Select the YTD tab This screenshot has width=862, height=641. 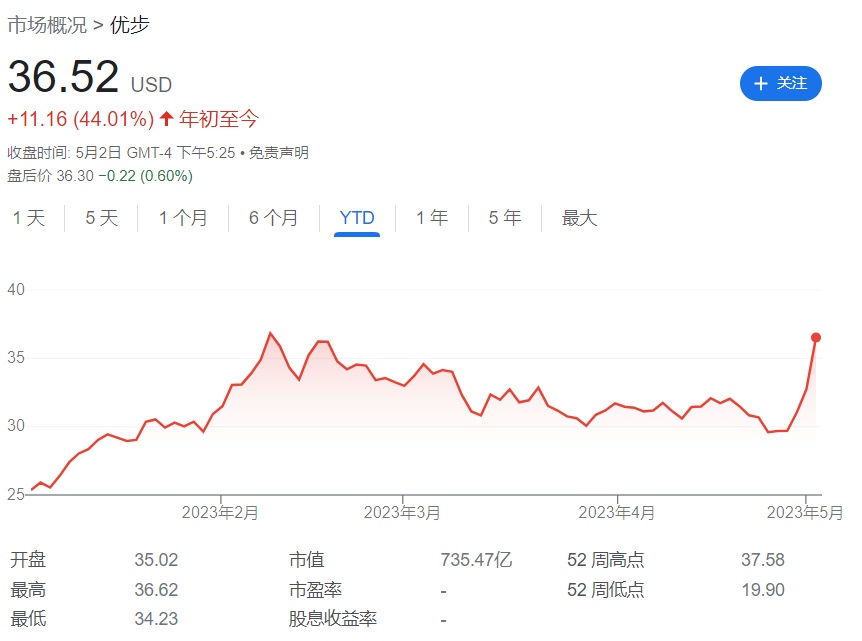357,218
